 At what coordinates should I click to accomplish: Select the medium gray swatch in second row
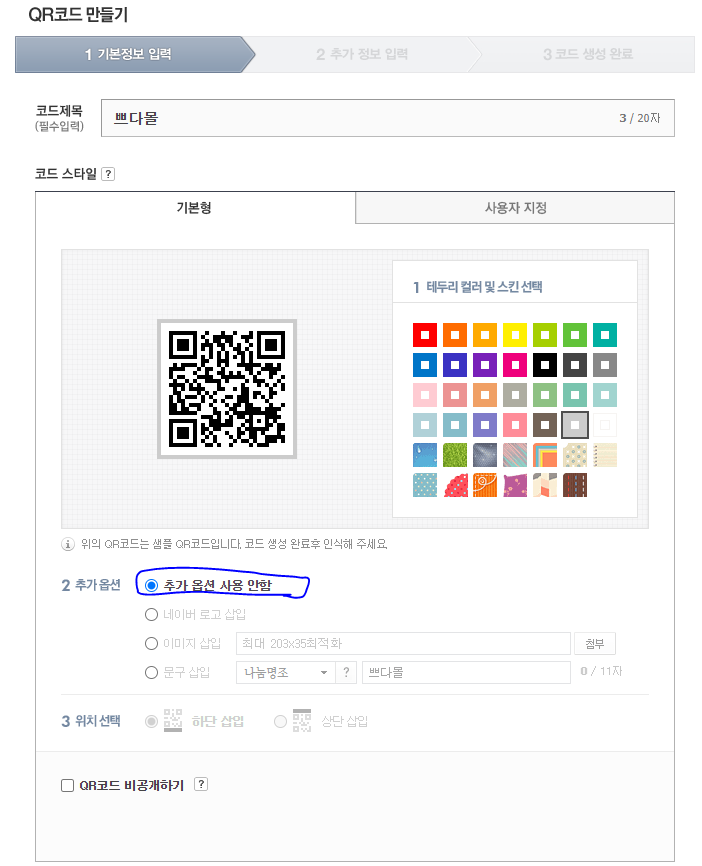(x=605, y=365)
